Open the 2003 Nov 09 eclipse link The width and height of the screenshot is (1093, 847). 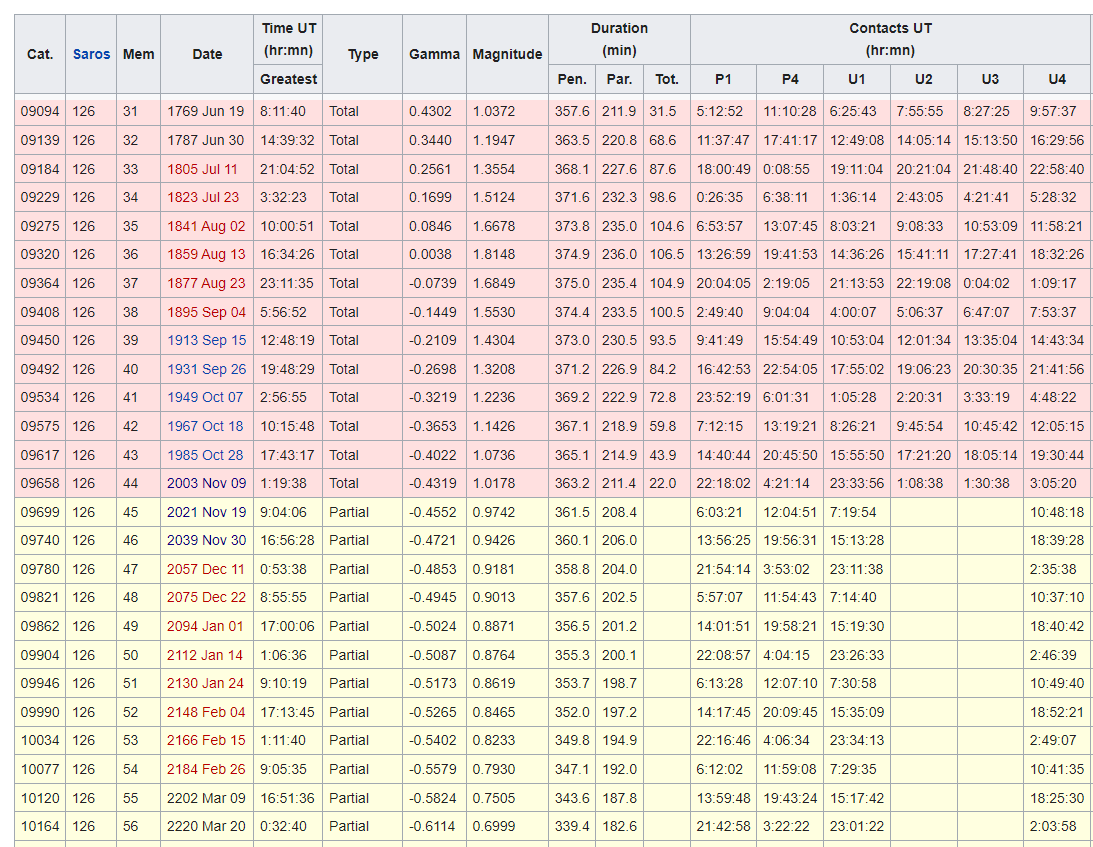click(x=205, y=483)
